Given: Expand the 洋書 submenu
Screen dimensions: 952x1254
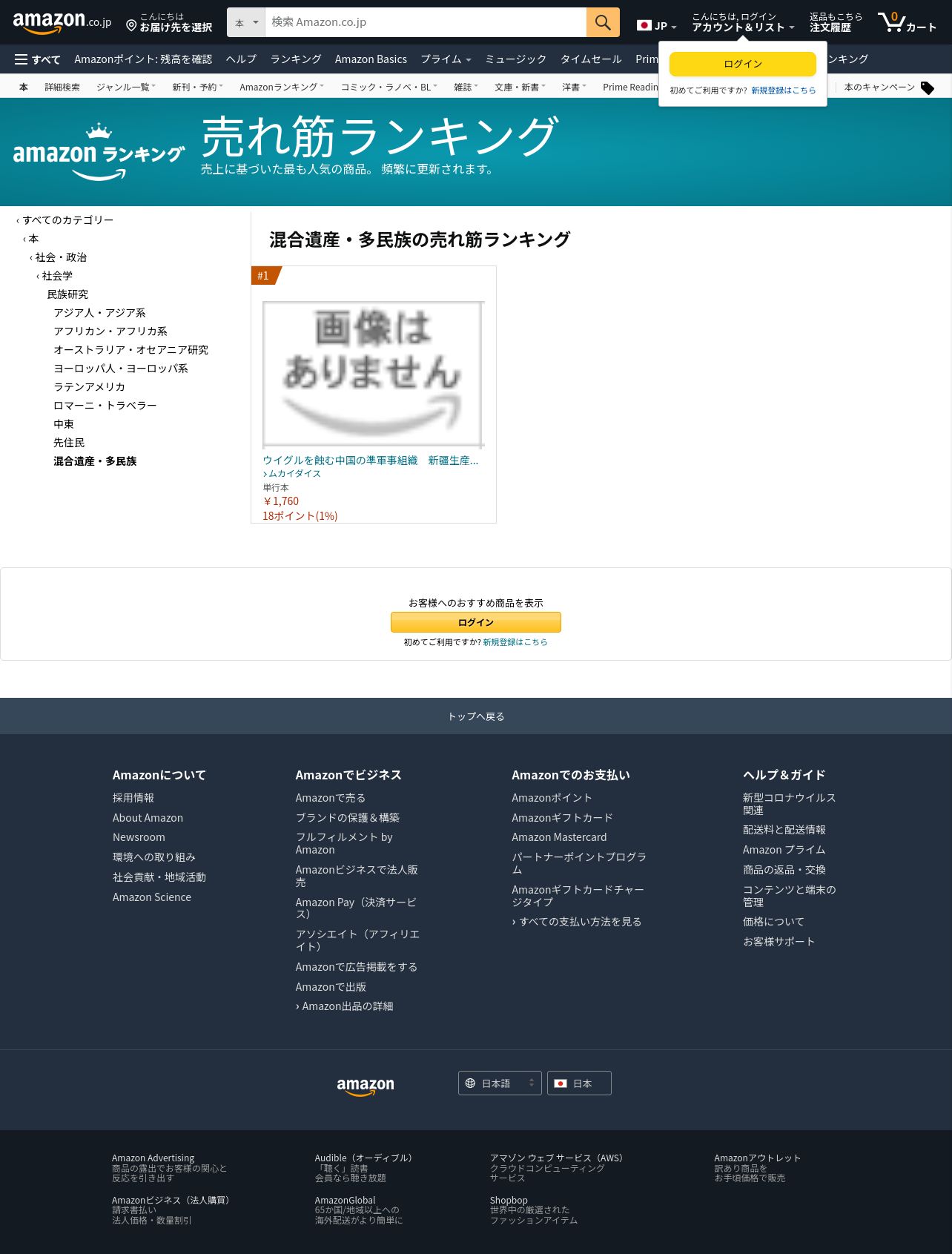Looking at the screenshot, I should tap(574, 87).
